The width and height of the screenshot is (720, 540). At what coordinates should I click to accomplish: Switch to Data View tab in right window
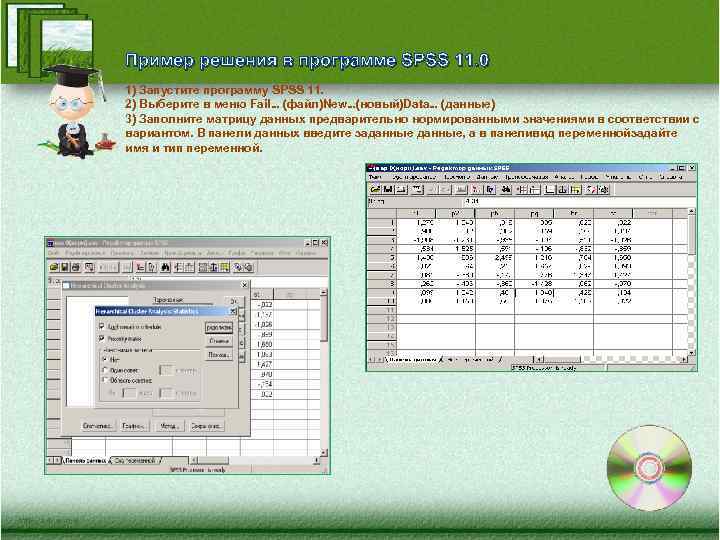pyautogui.click(x=411, y=360)
